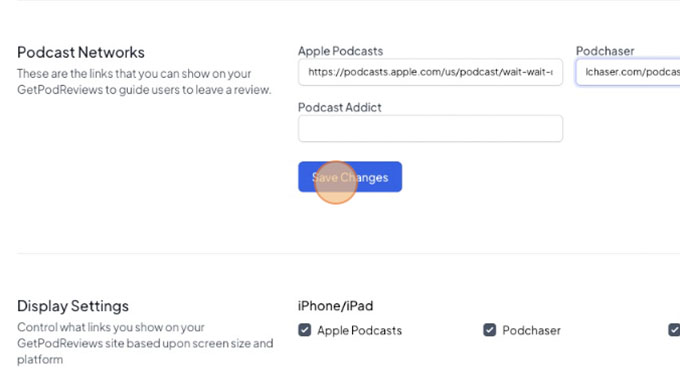Image resolution: width=680 pixels, height=375 pixels.
Task: Select the Display Settings section heading
Action: coord(73,306)
